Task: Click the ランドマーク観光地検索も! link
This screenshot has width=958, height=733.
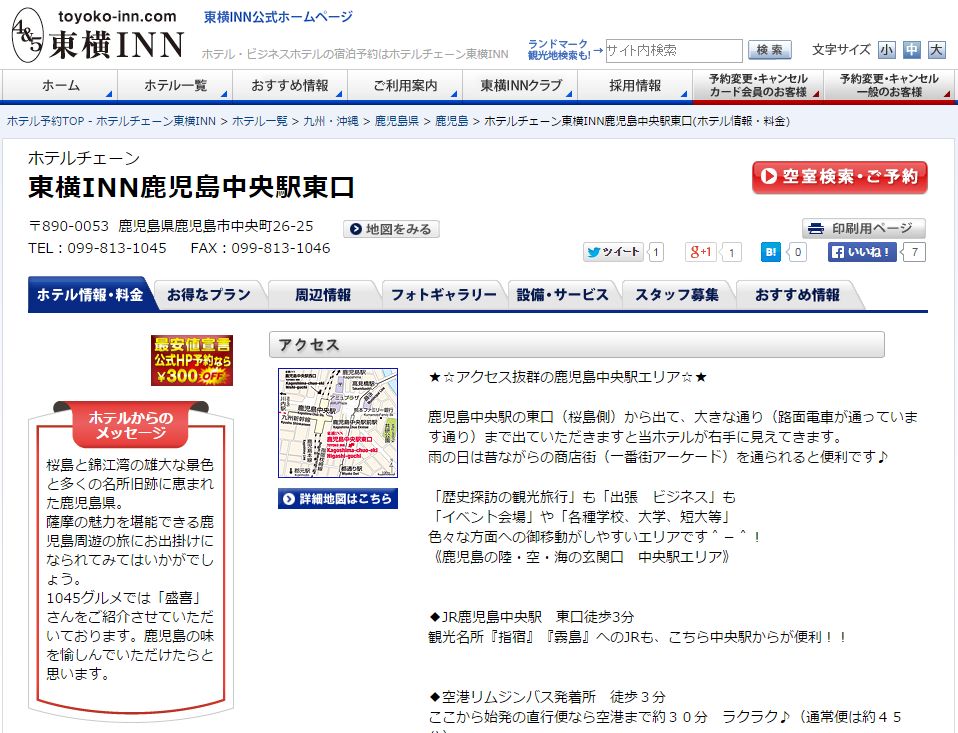Action: (558, 49)
